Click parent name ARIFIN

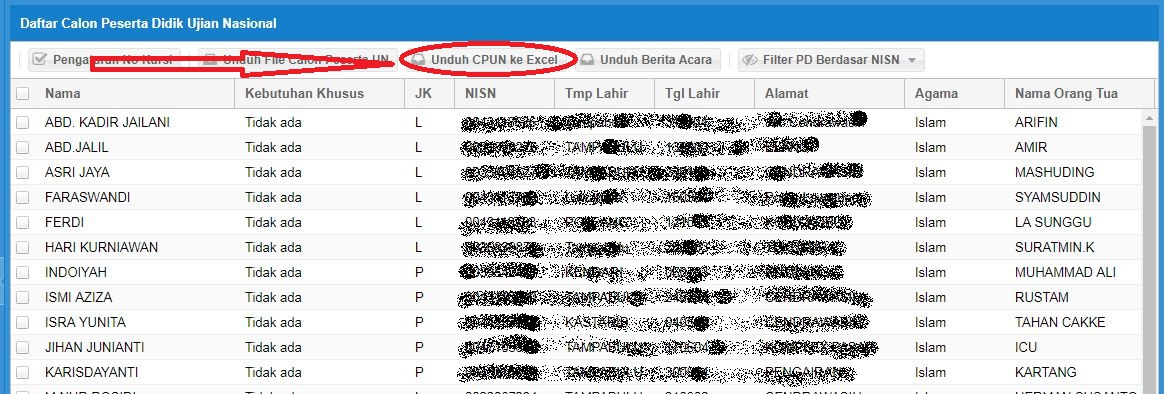[x=1036, y=122]
